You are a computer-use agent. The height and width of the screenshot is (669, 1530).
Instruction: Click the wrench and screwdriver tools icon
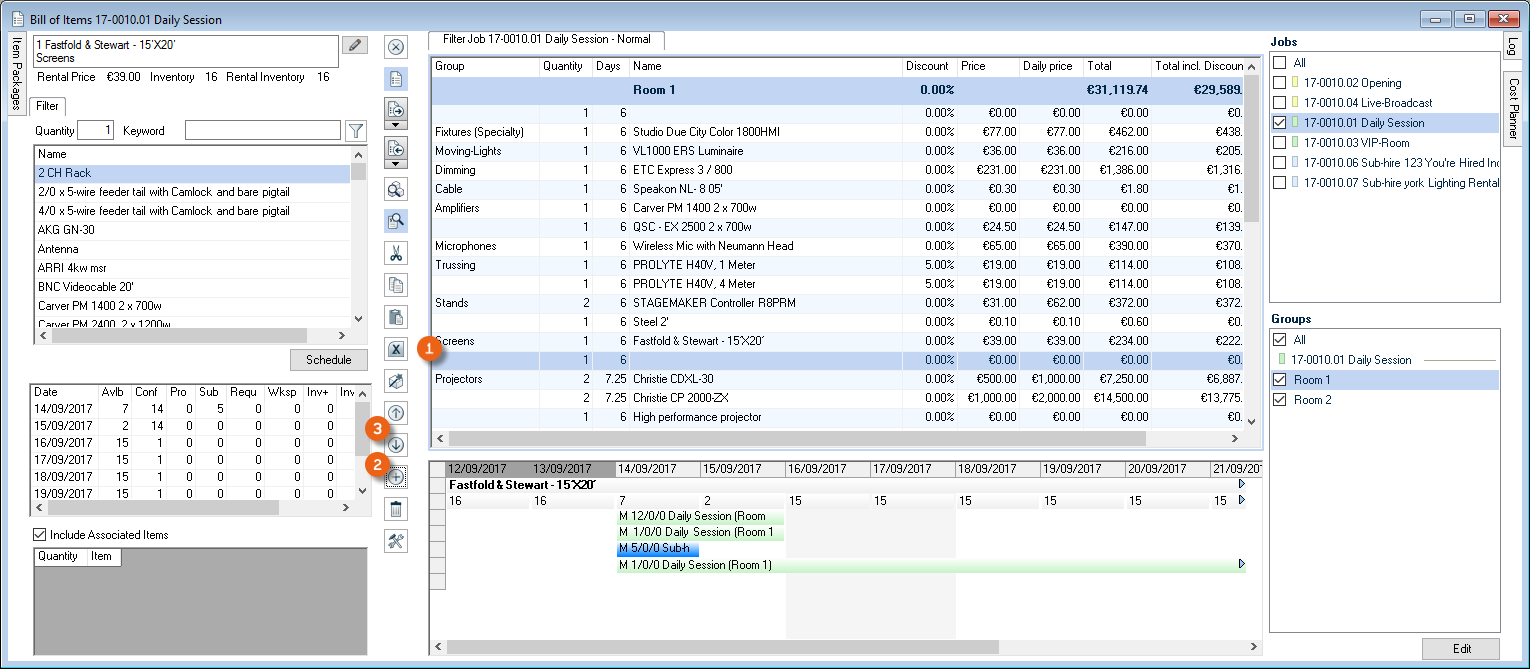pyautogui.click(x=395, y=541)
